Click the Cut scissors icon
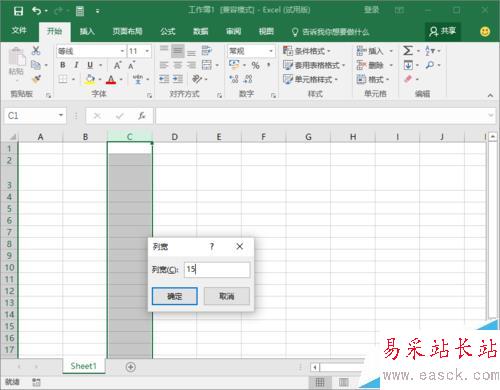 (x=36, y=51)
